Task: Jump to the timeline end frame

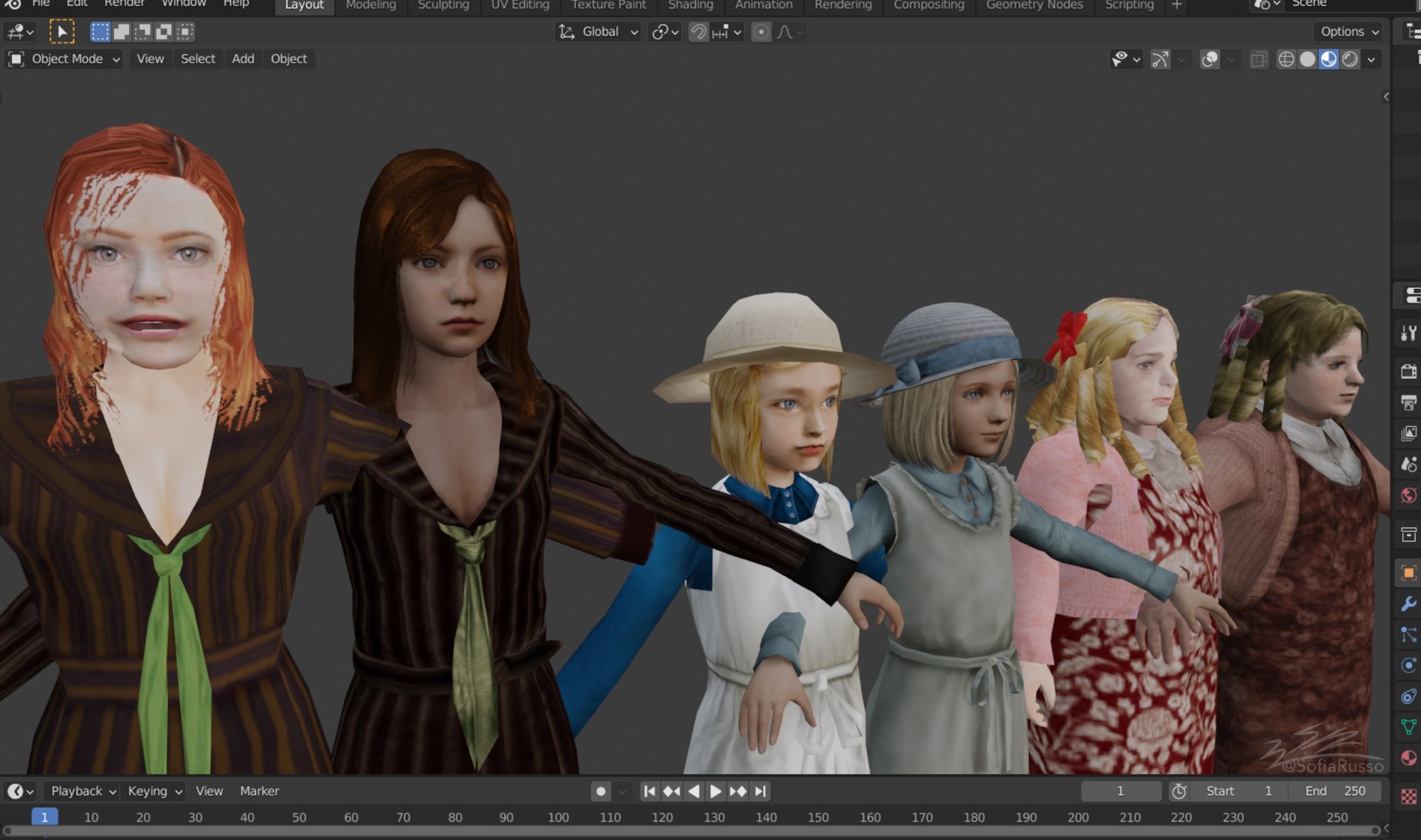Action: (760, 791)
